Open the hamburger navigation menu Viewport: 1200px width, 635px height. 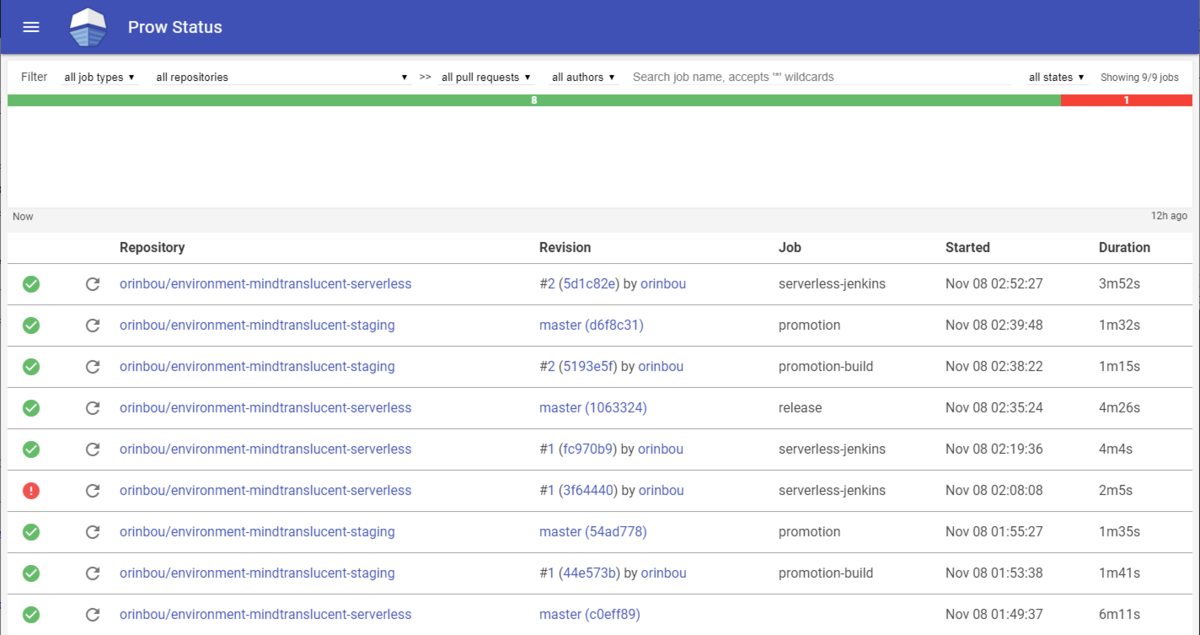(31, 27)
